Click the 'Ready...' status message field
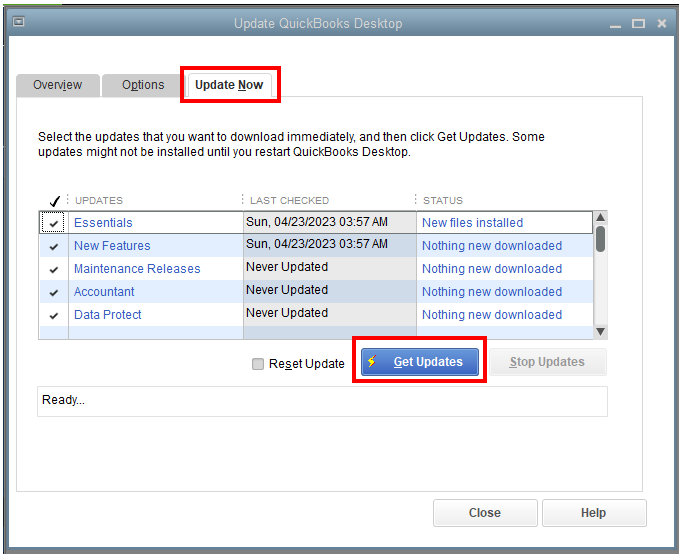The width and height of the screenshot is (680, 556). click(x=322, y=401)
